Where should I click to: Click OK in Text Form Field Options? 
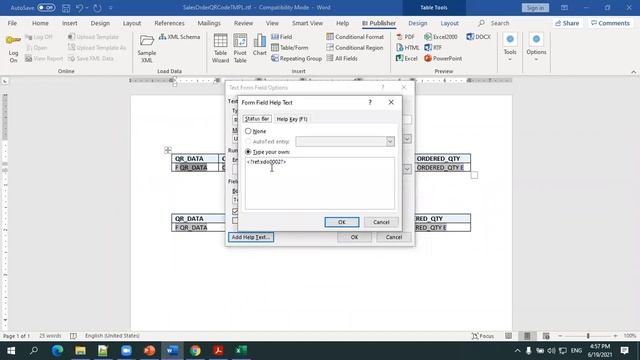coord(354,237)
